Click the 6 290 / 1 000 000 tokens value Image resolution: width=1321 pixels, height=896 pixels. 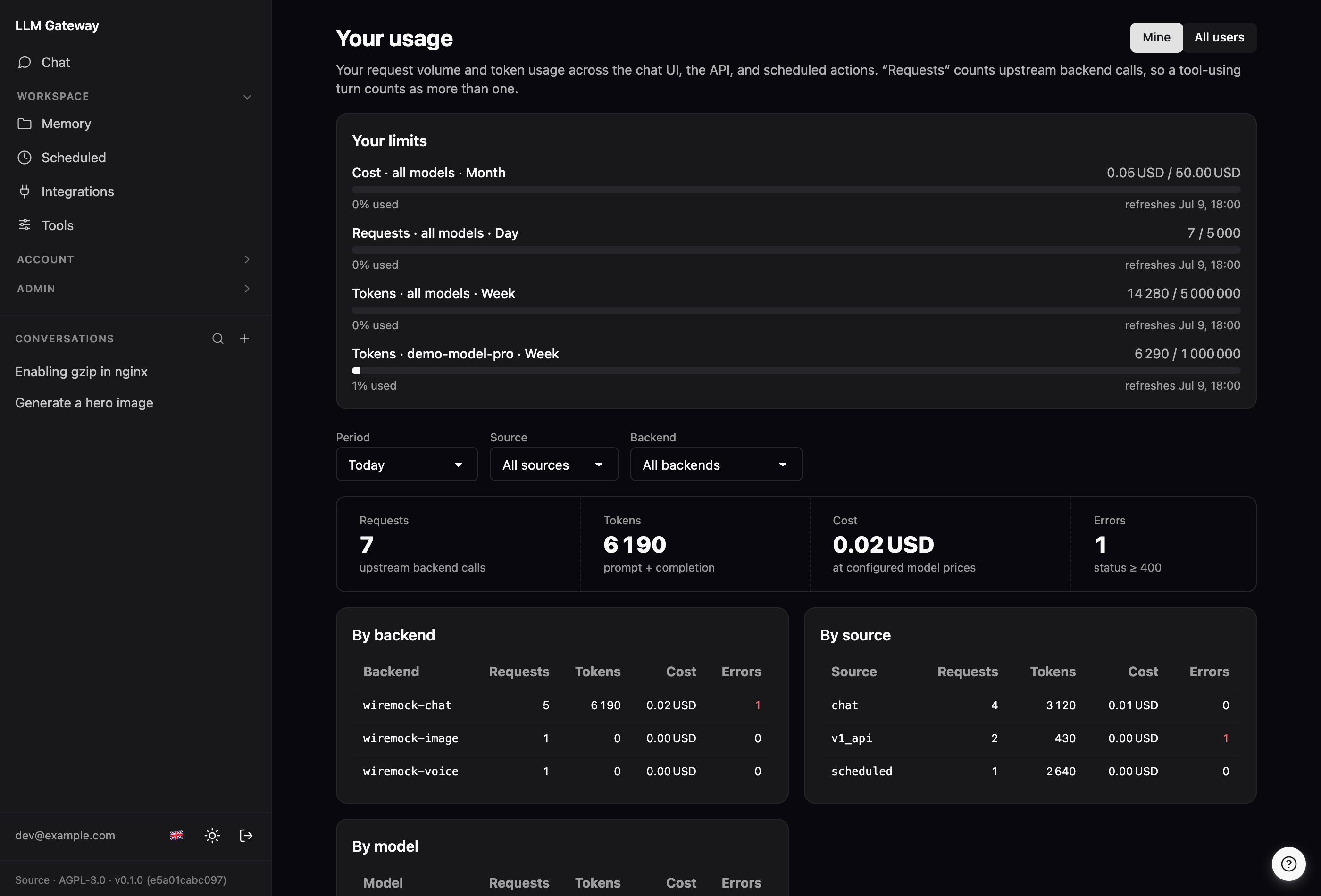click(x=1187, y=353)
